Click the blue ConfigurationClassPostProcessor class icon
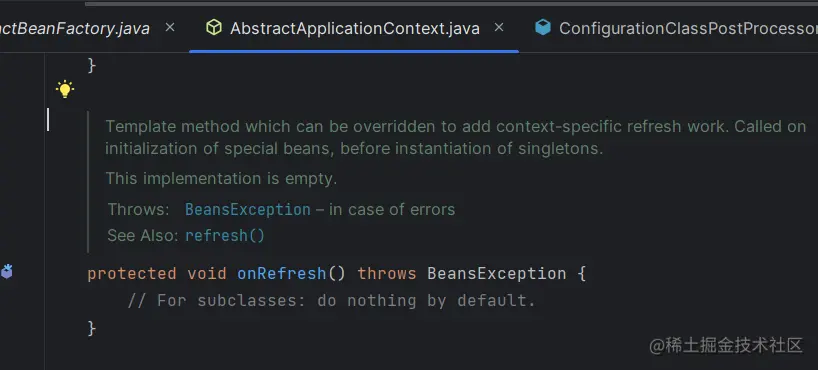The width and height of the screenshot is (818, 370). (x=543, y=28)
